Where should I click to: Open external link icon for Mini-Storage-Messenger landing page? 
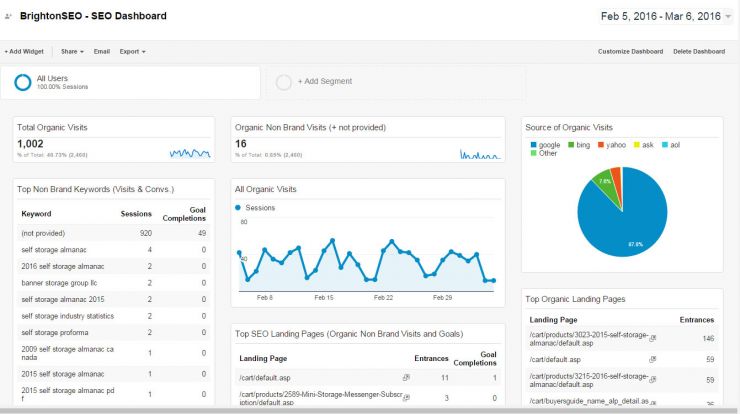[x=406, y=397]
